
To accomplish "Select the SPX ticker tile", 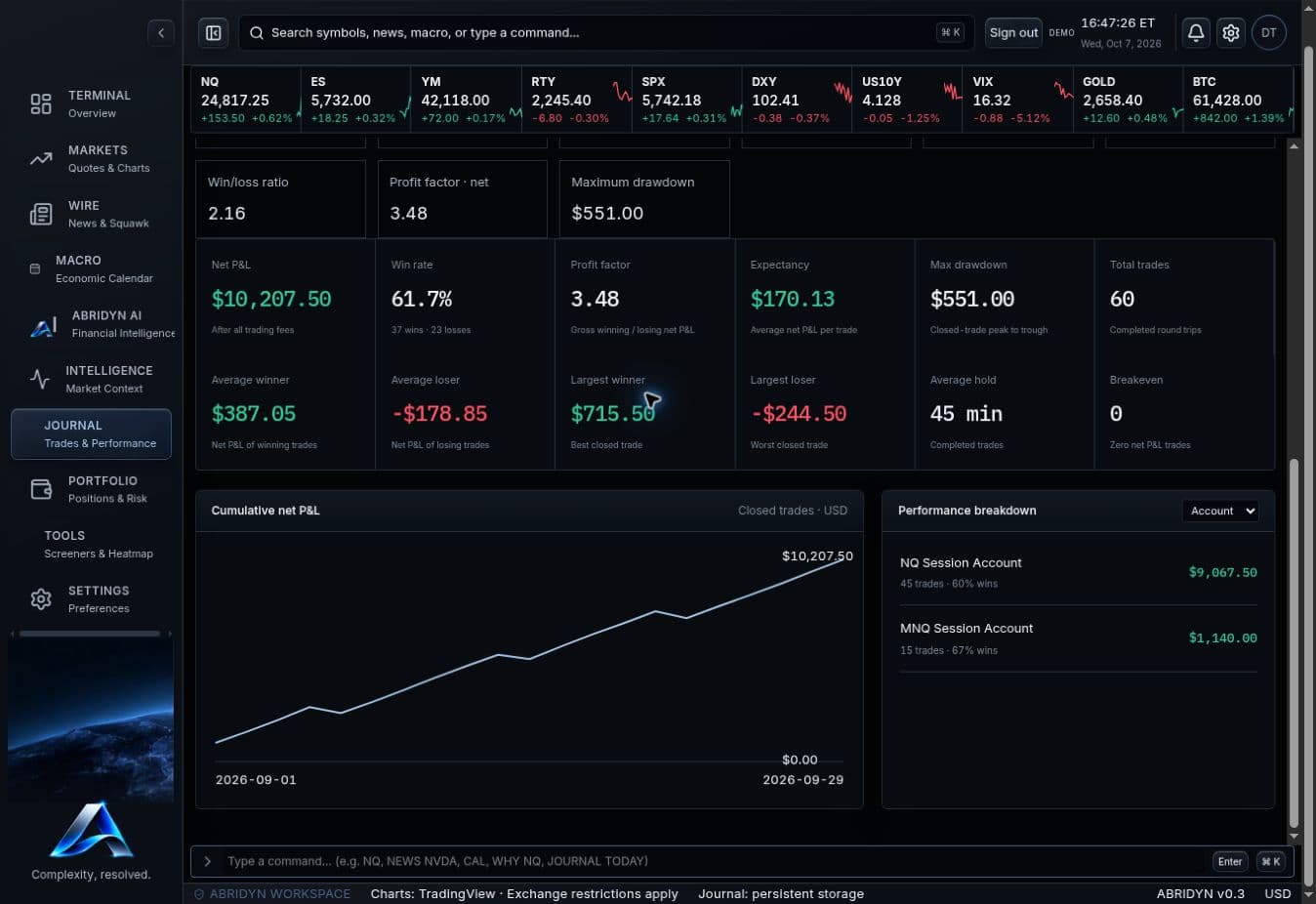I will [x=686, y=100].
